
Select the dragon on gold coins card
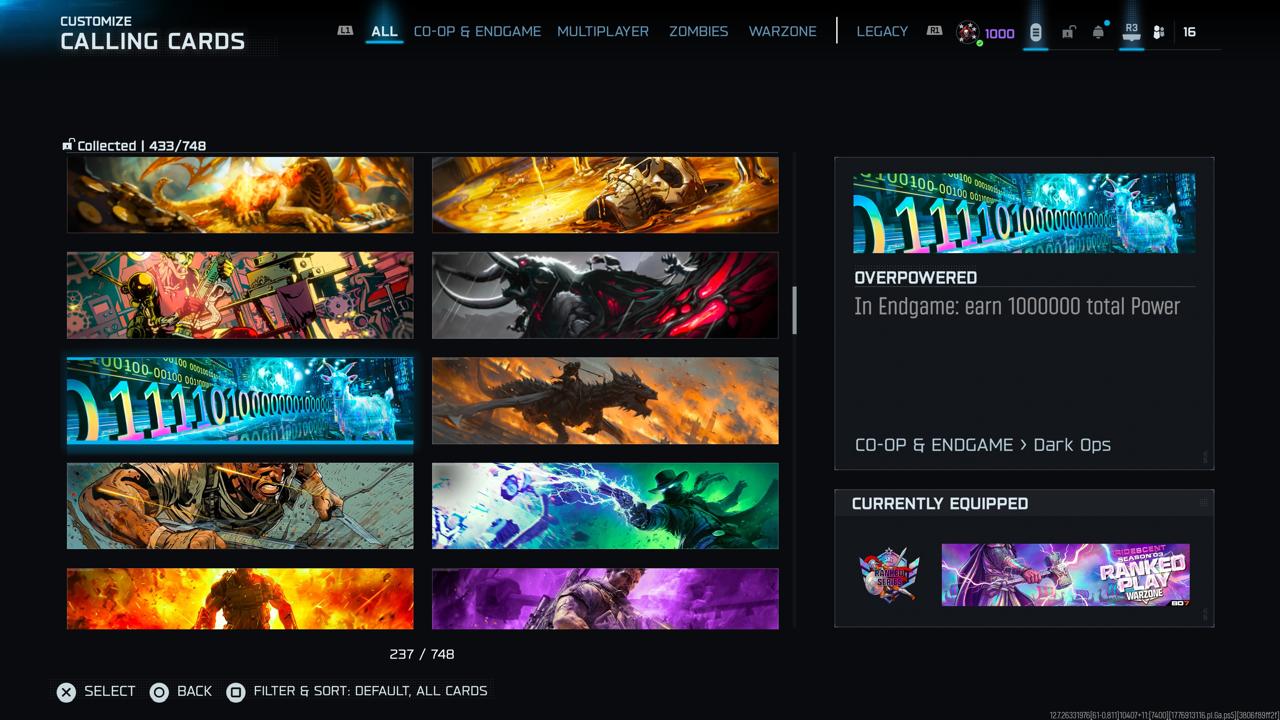point(240,194)
